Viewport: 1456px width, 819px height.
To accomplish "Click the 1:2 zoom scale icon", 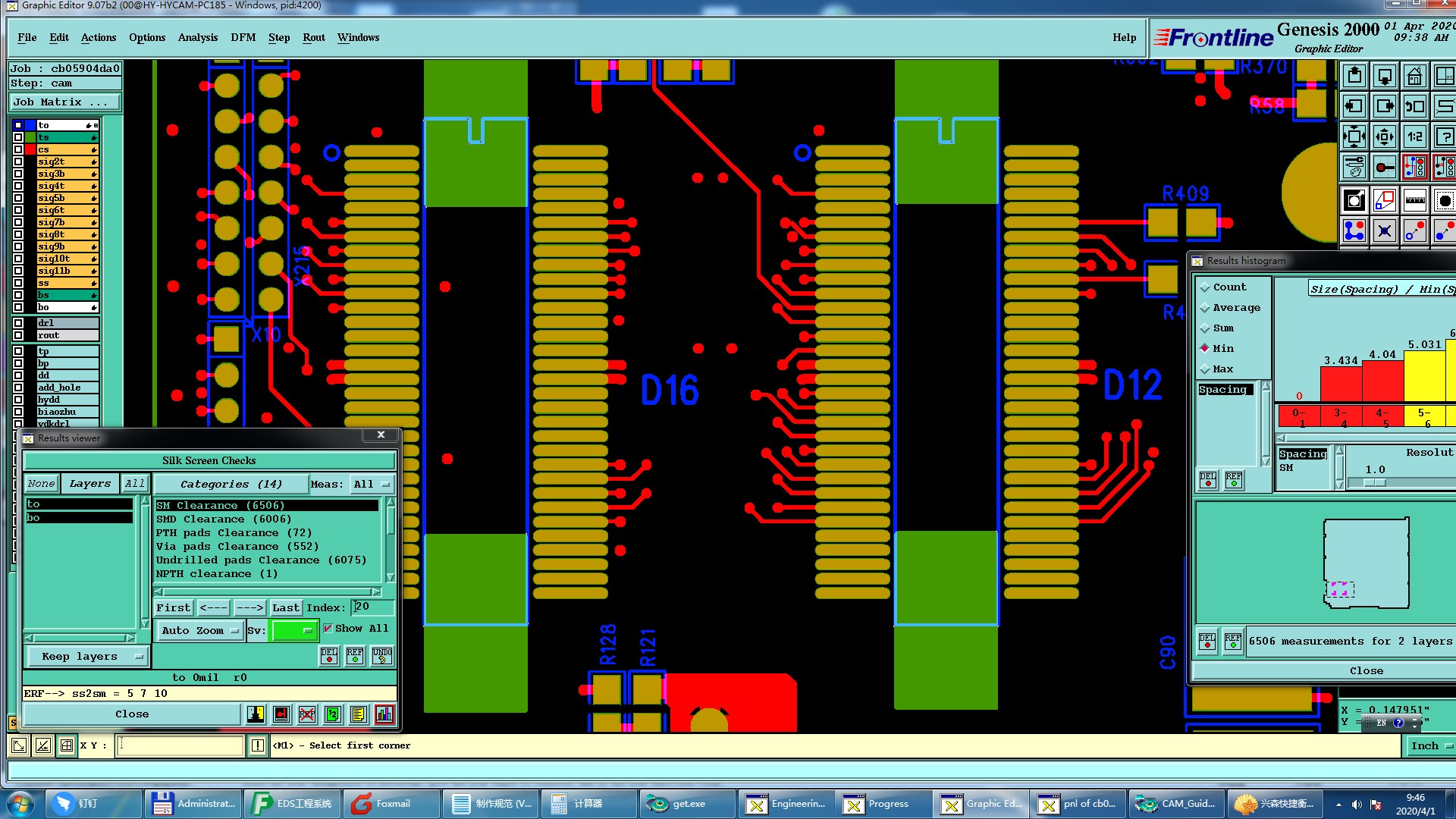I will pos(1414,137).
